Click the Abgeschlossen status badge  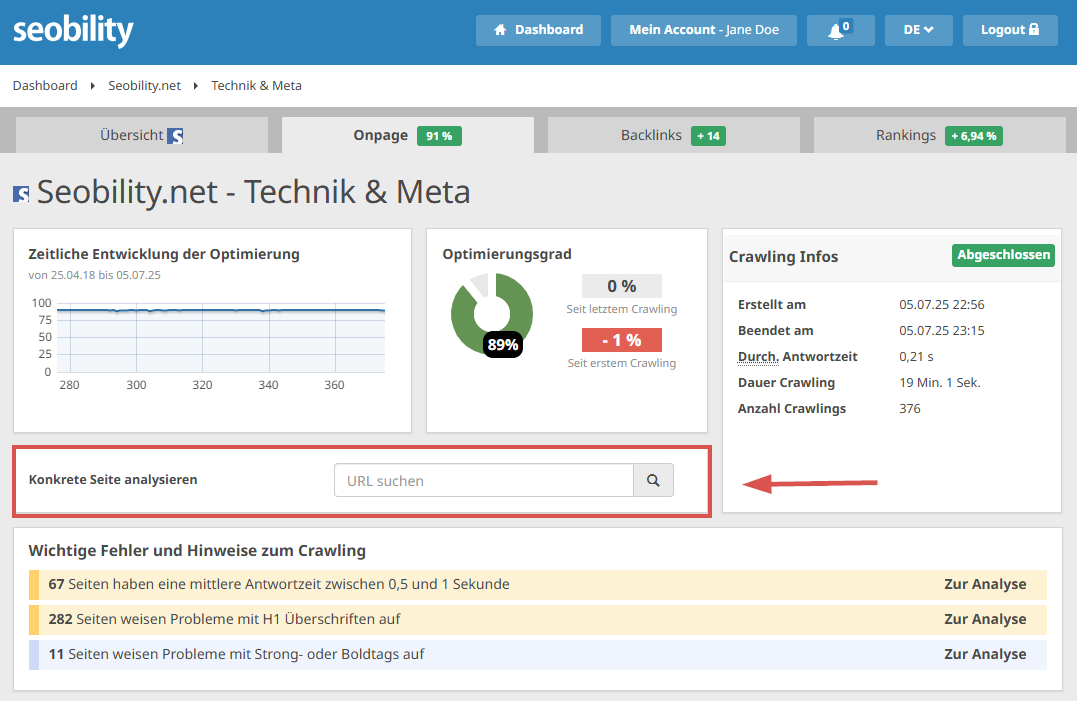coord(1003,255)
